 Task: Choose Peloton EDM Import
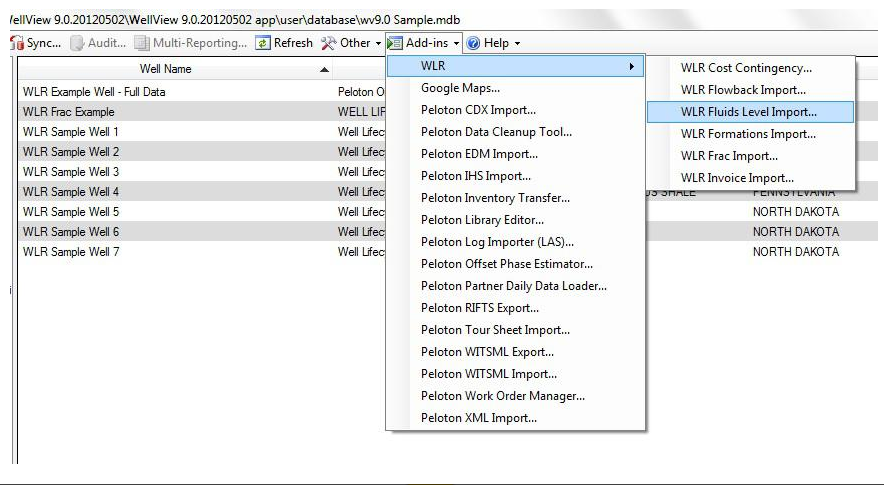point(515,154)
